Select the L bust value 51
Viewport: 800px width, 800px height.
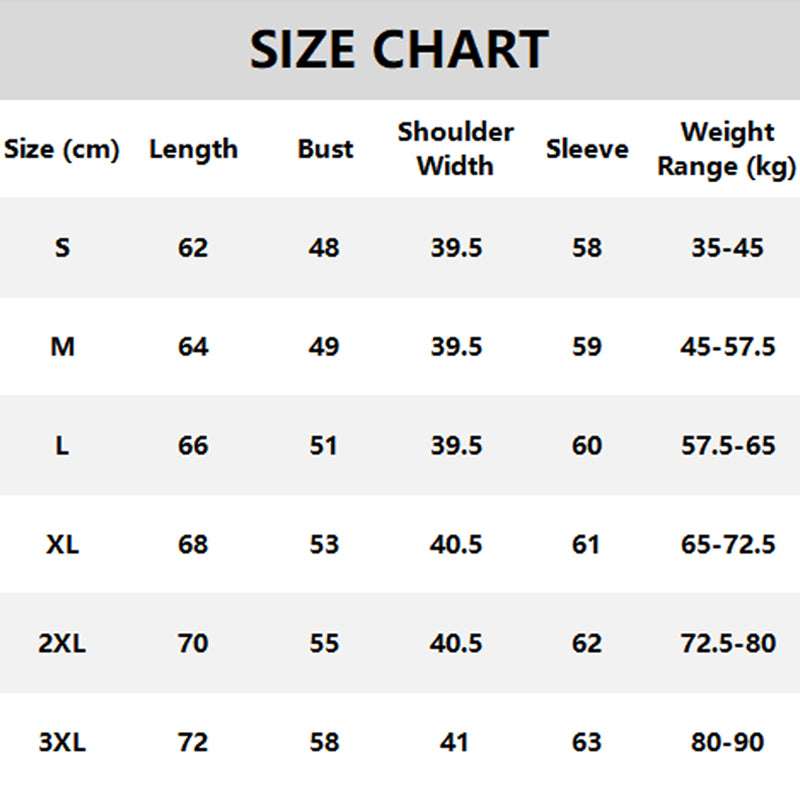point(324,445)
